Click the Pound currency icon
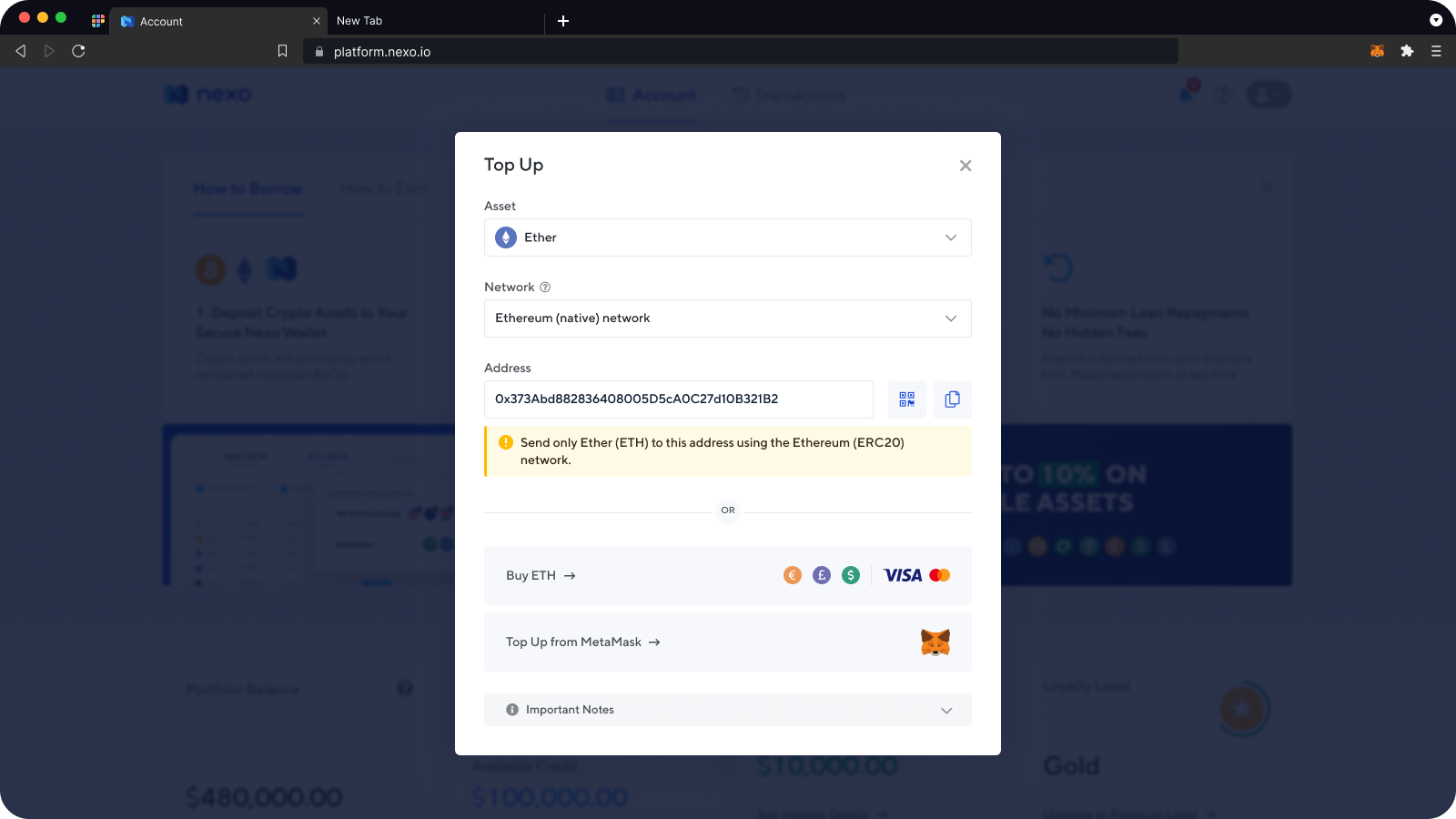 (822, 575)
